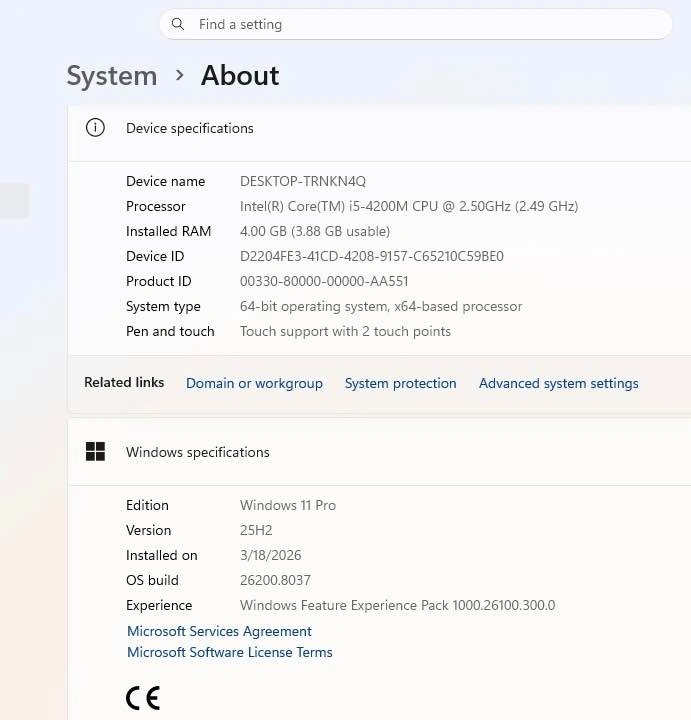The image size is (691, 720).
Task: Select the 64-bit operating system text
Action: pos(381,306)
